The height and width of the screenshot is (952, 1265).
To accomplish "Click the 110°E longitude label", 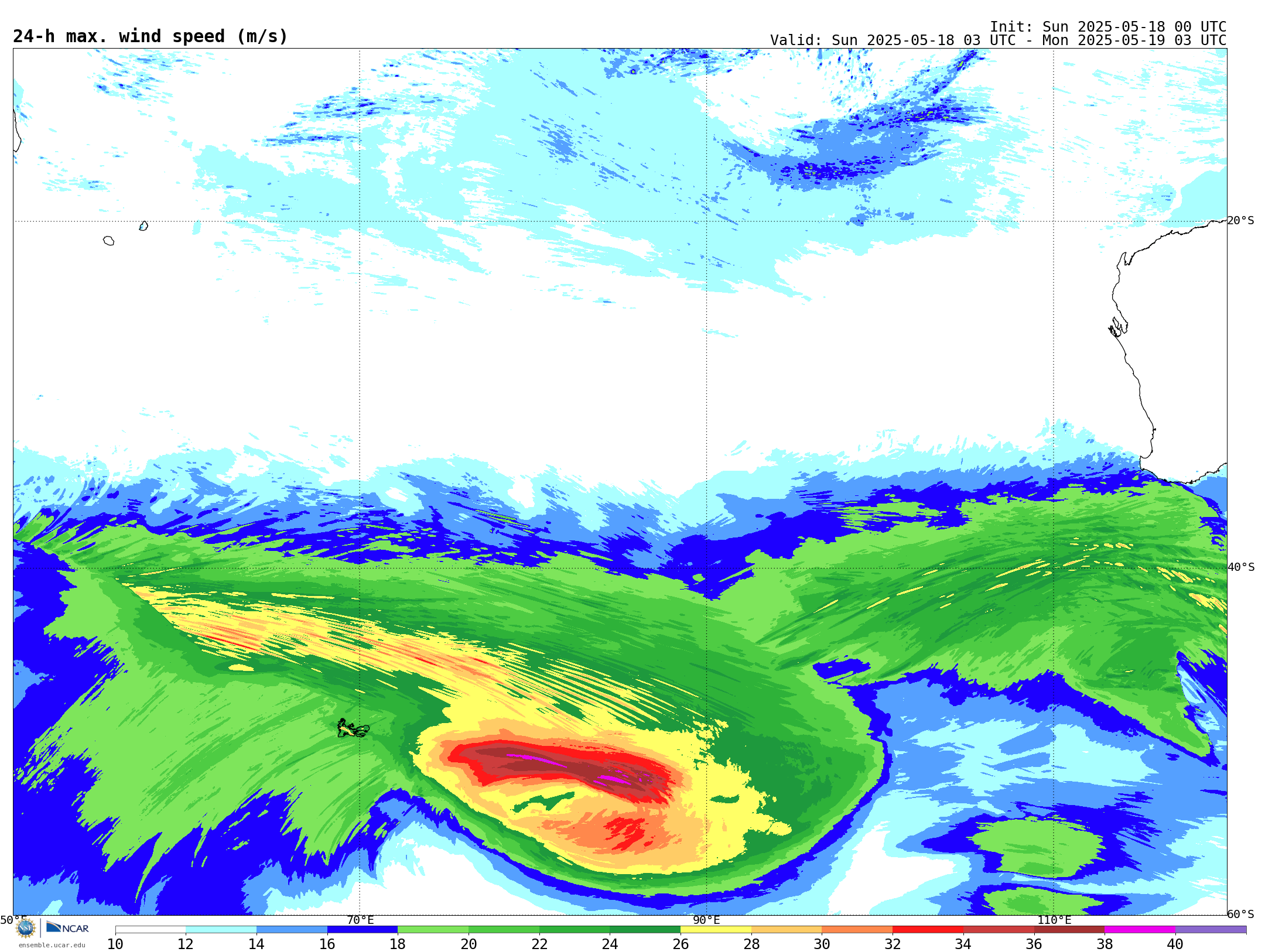I will click(1054, 920).
